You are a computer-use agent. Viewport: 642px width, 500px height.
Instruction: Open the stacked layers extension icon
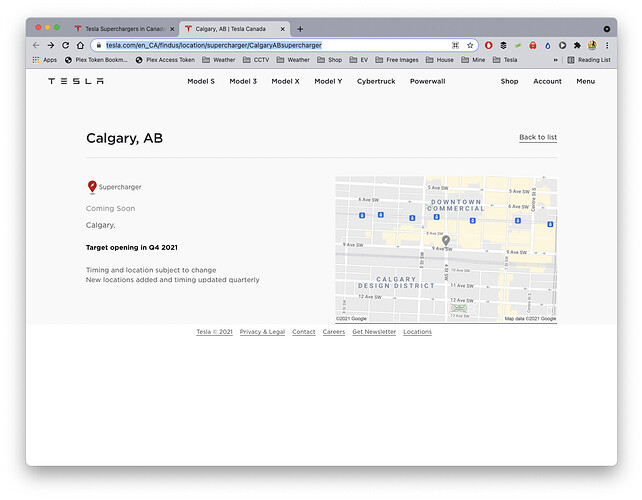click(503, 45)
